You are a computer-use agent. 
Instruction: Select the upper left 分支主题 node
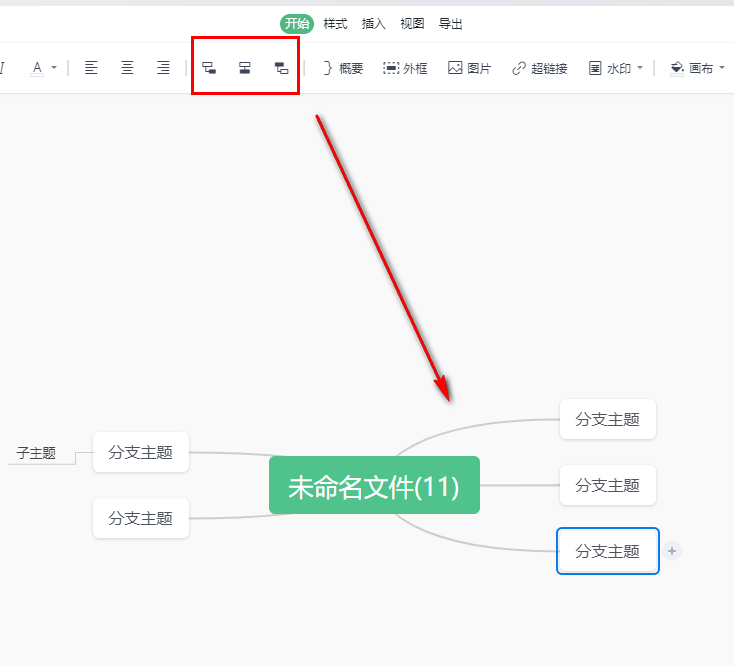point(140,452)
